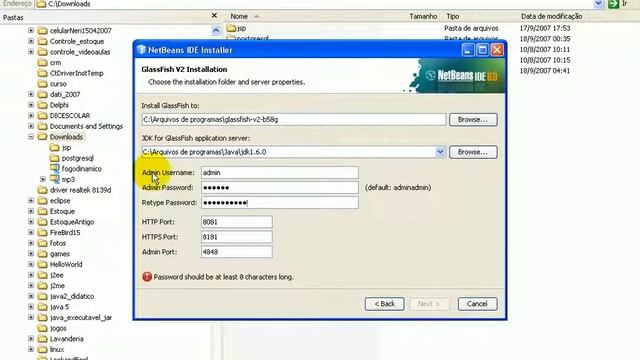Select the FireBird15 folder icon

[42, 232]
